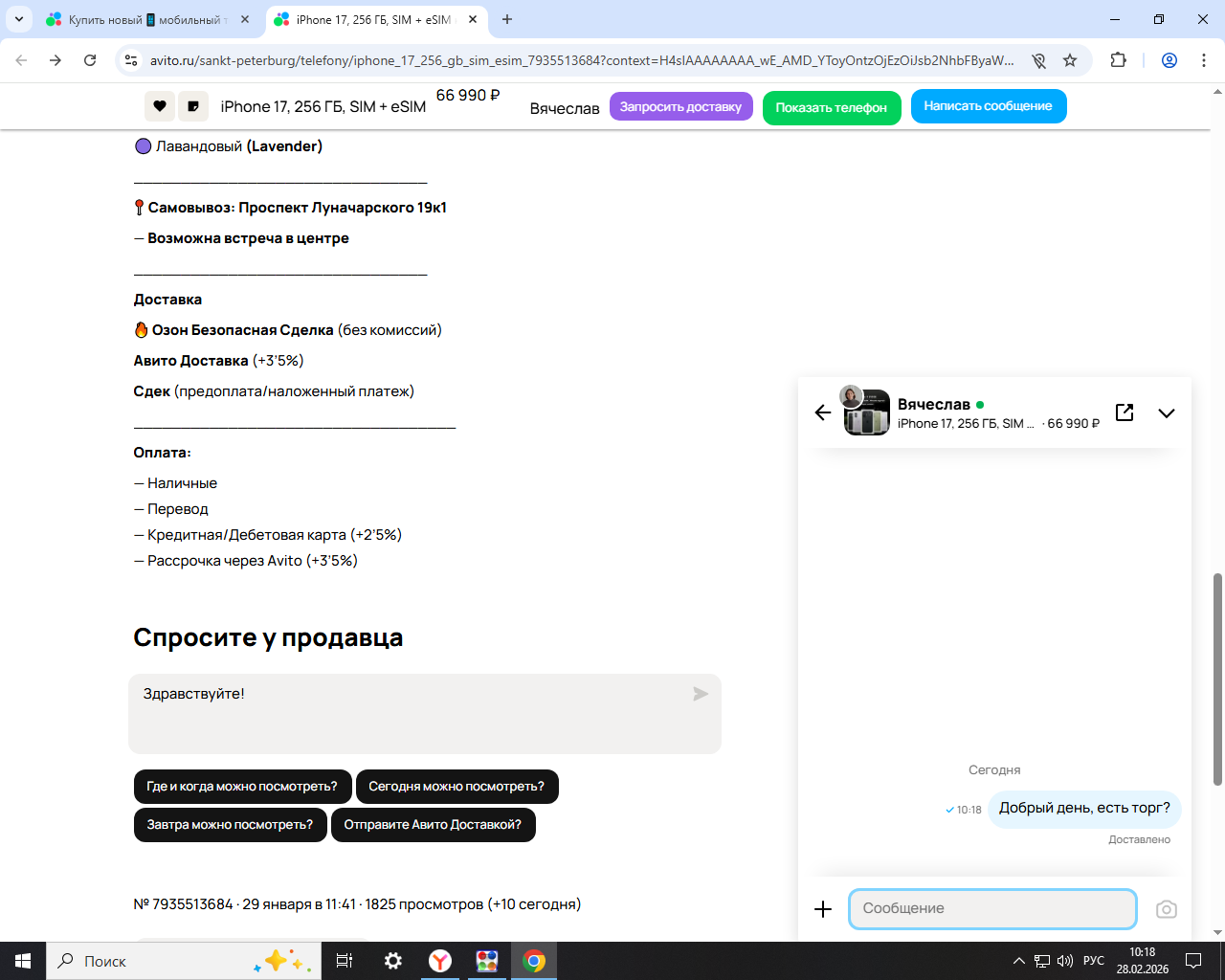Open the network icon in the system tray
The image size is (1225, 980).
[x=1042, y=961]
